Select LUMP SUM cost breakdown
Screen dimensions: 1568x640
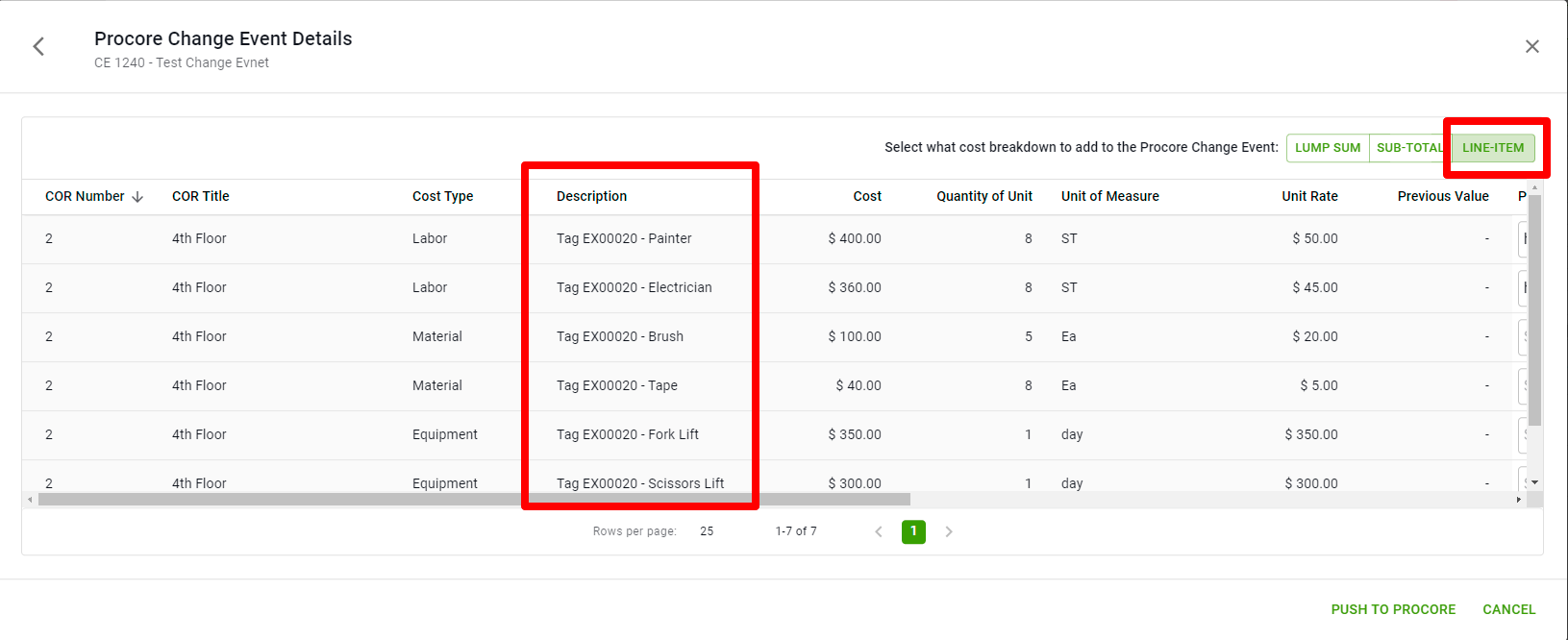[x=1327, y=148]
